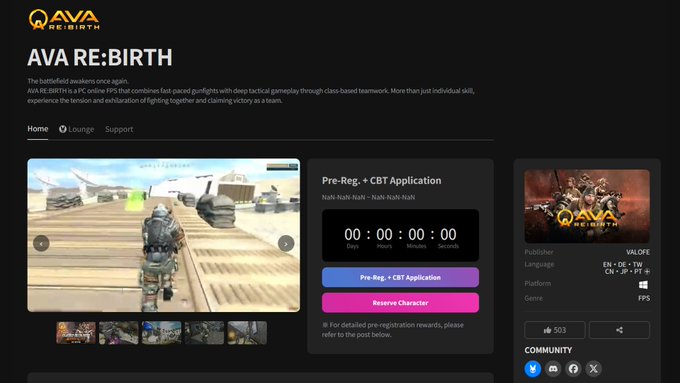Click the pre-registration rewards note text
Screen dimensions: 680x383
pyautogui.click(x=393, y=330)
